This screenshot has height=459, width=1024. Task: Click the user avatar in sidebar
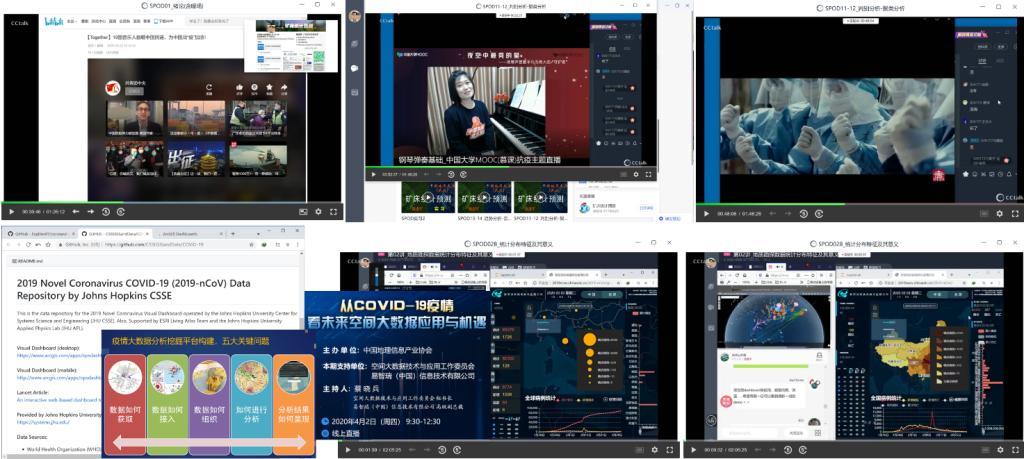354,18
